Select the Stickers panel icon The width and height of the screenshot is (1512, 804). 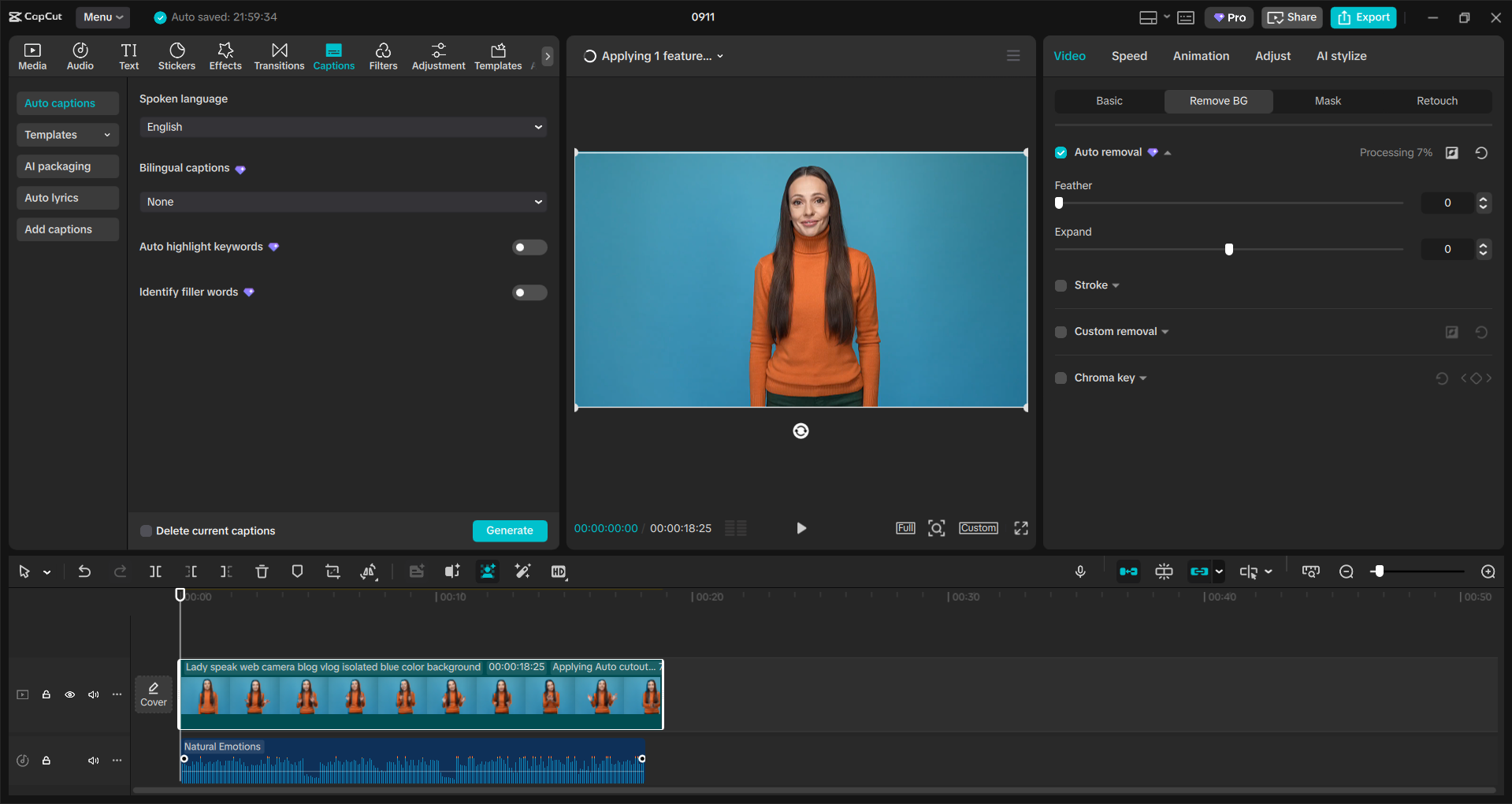coord(176,55)
